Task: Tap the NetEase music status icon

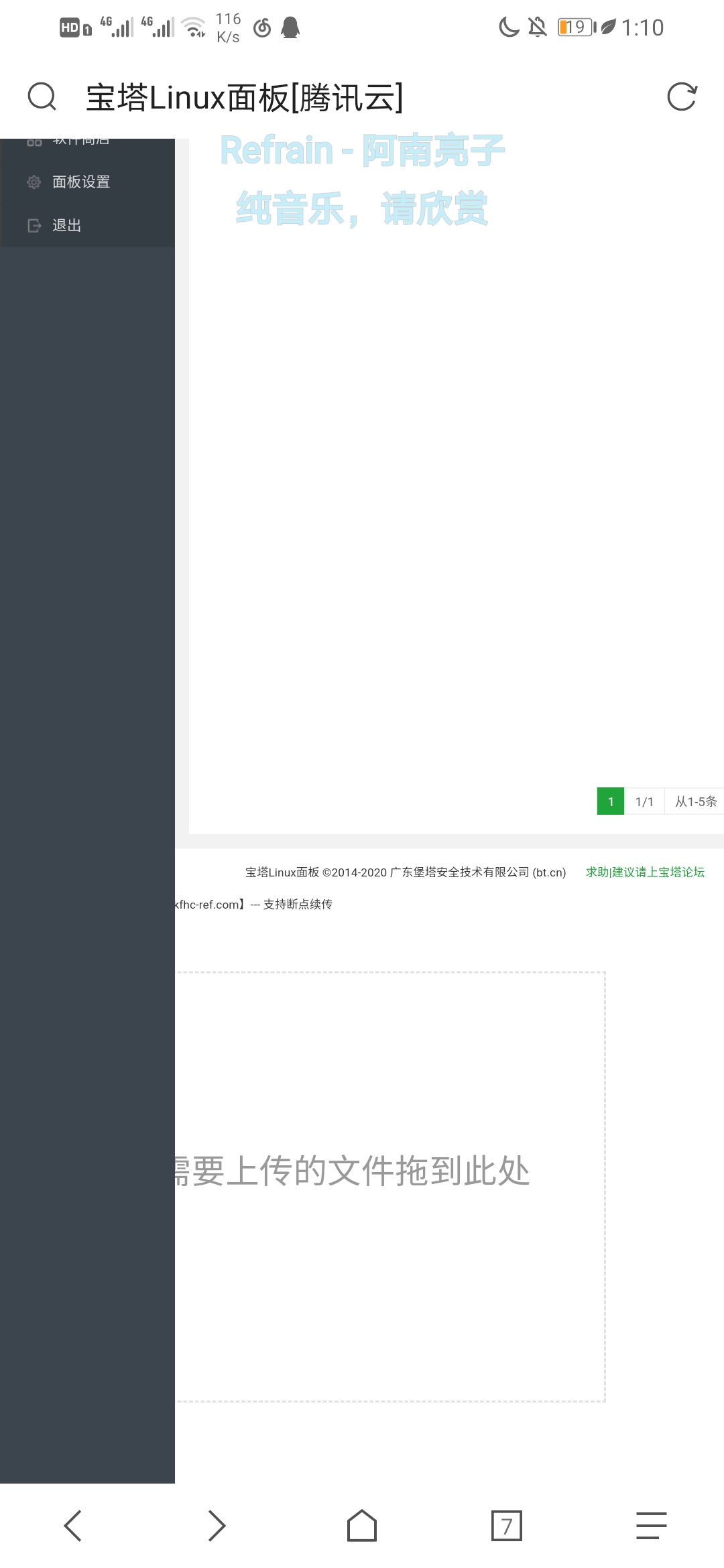Action: click(x=262, y=27)
